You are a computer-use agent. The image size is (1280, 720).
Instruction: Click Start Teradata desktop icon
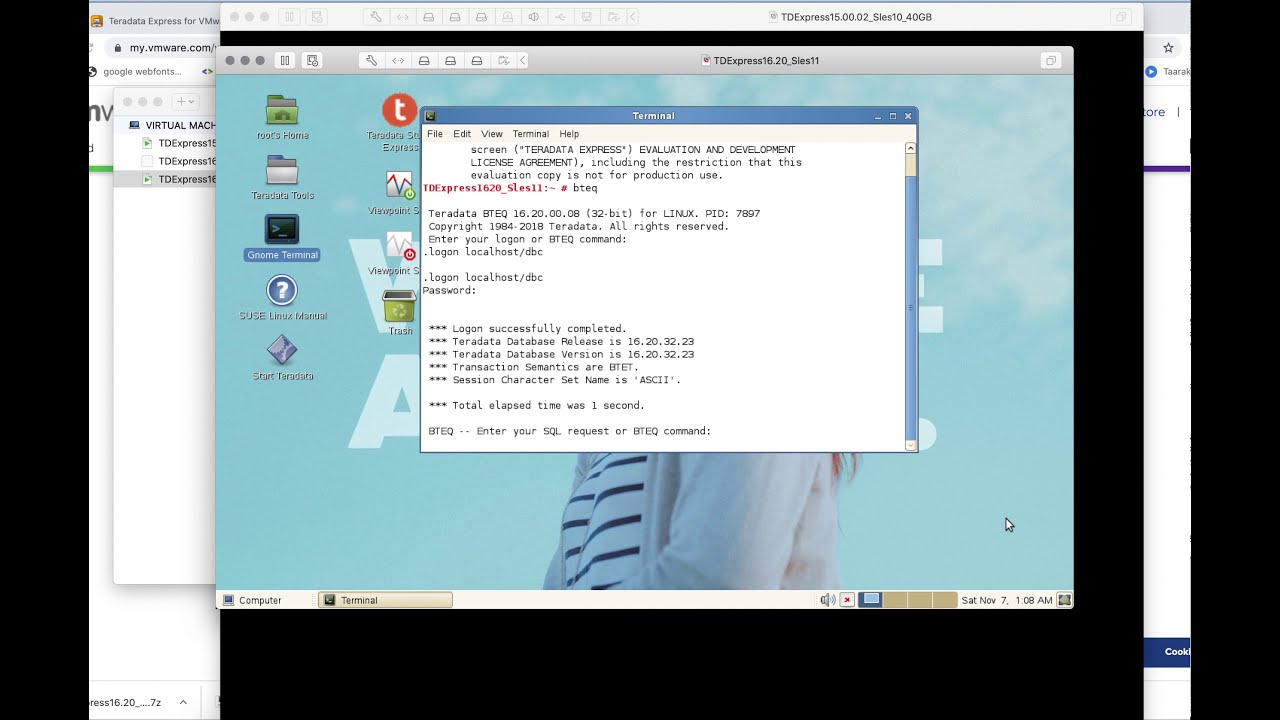[x=282, y=358]
